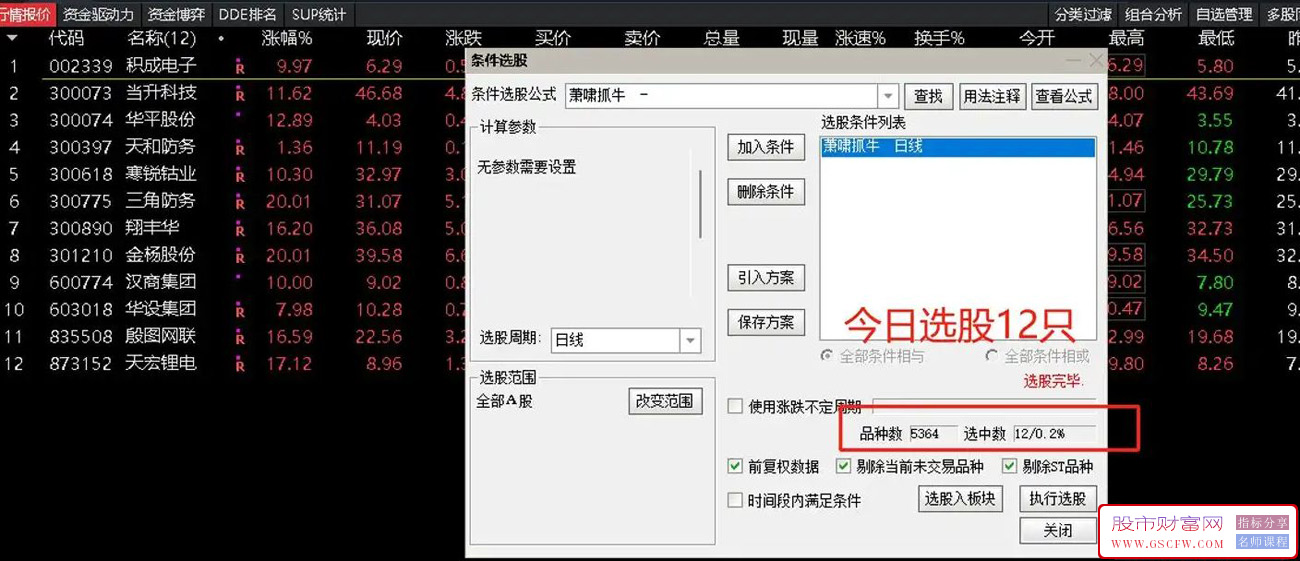Click the 用法注释 button
The image size is (1300, 561).
pyautogui.click(x=991, y=96)
